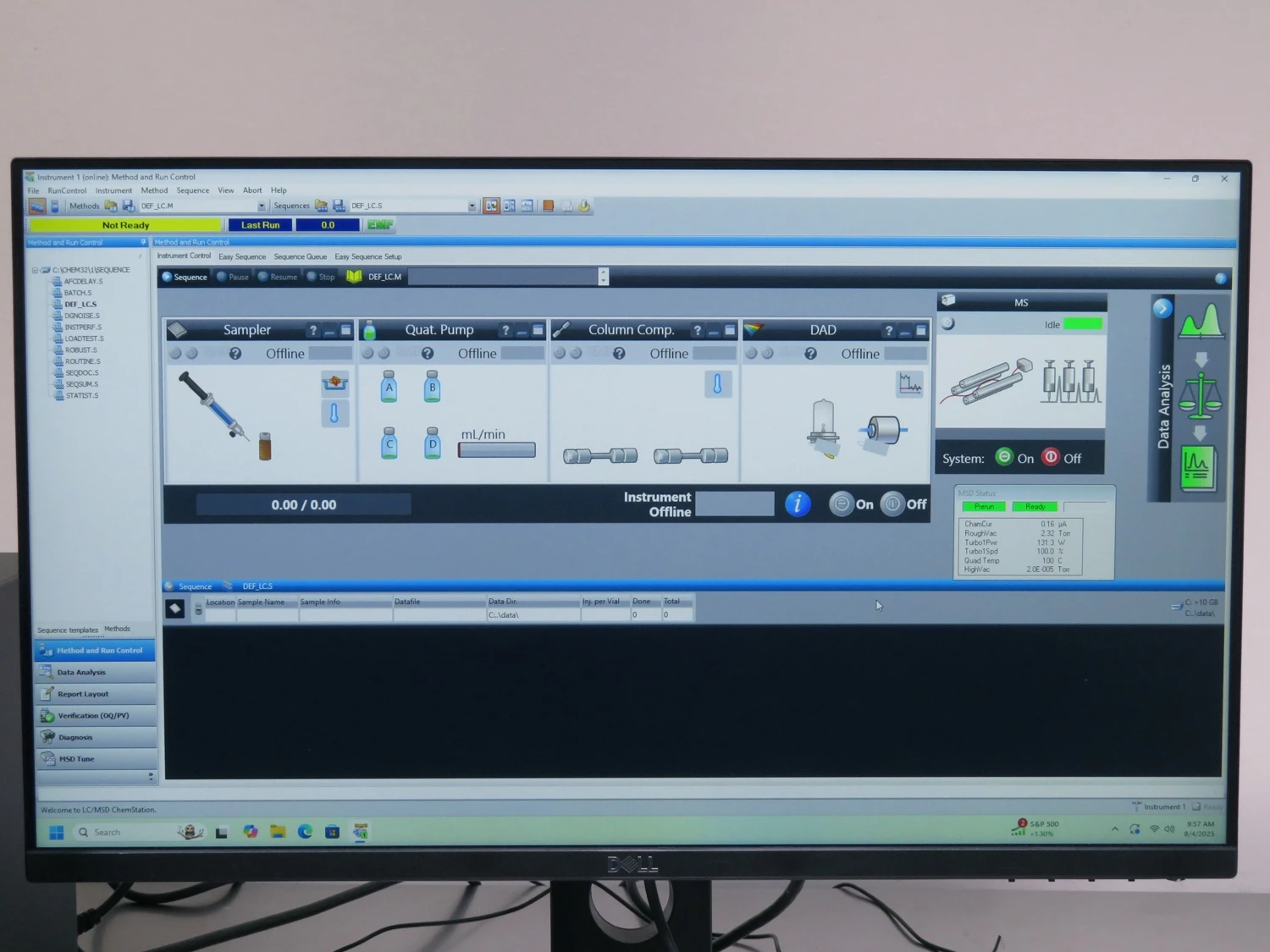The width and height of the screenshot is (1270, 952).
Task: Open the Column Comp. help question mark
Action: (697, 330)
